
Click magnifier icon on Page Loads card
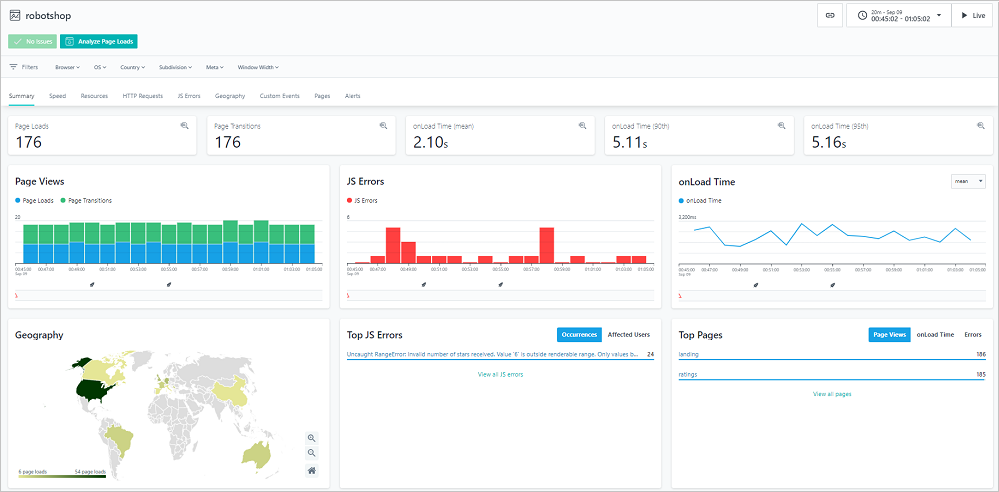(x=184, y=126)
